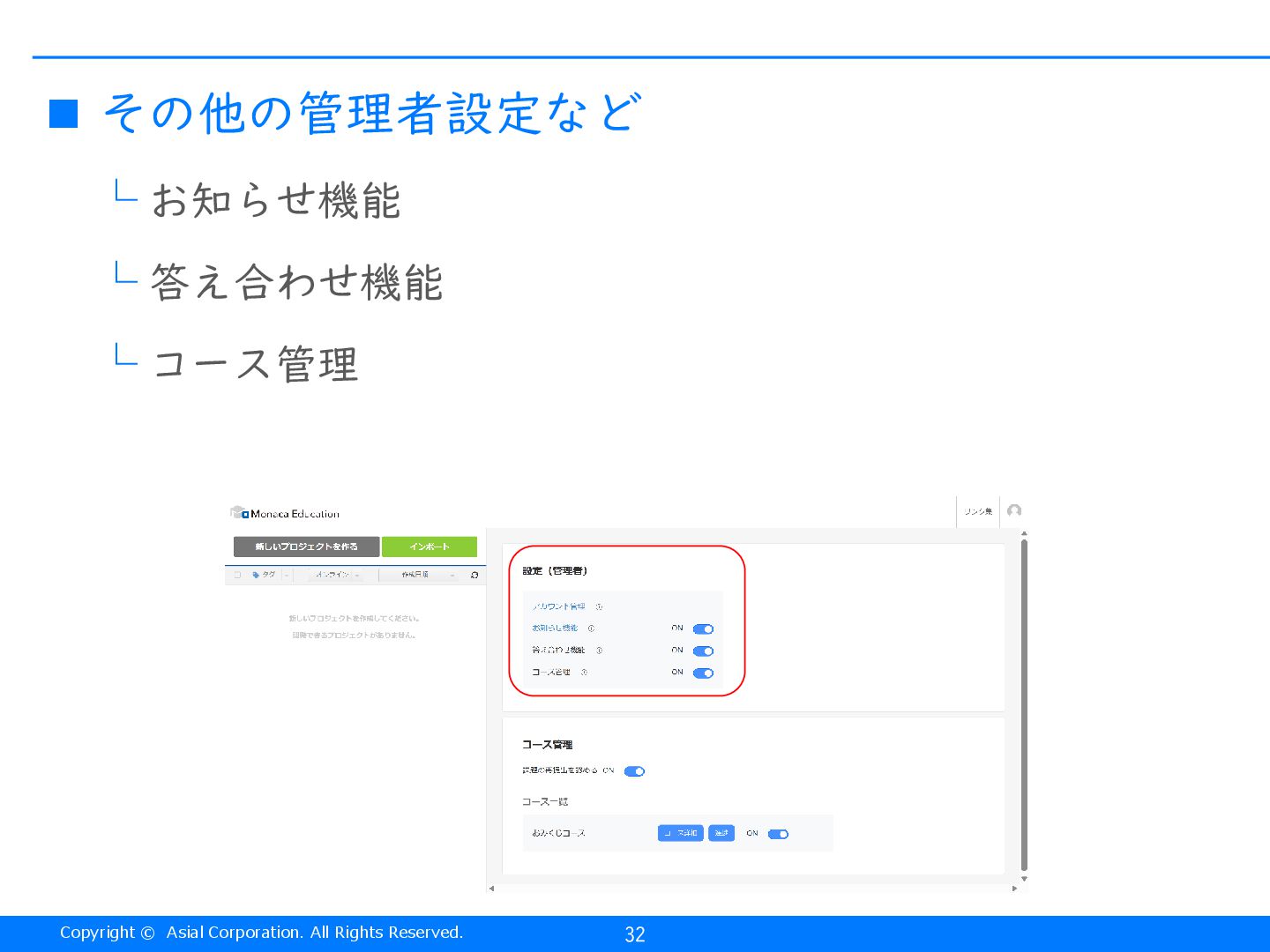1270x952 pixels.
Task: Toggle the コース管理 switch in admin settings
Action: pos(703,673)
